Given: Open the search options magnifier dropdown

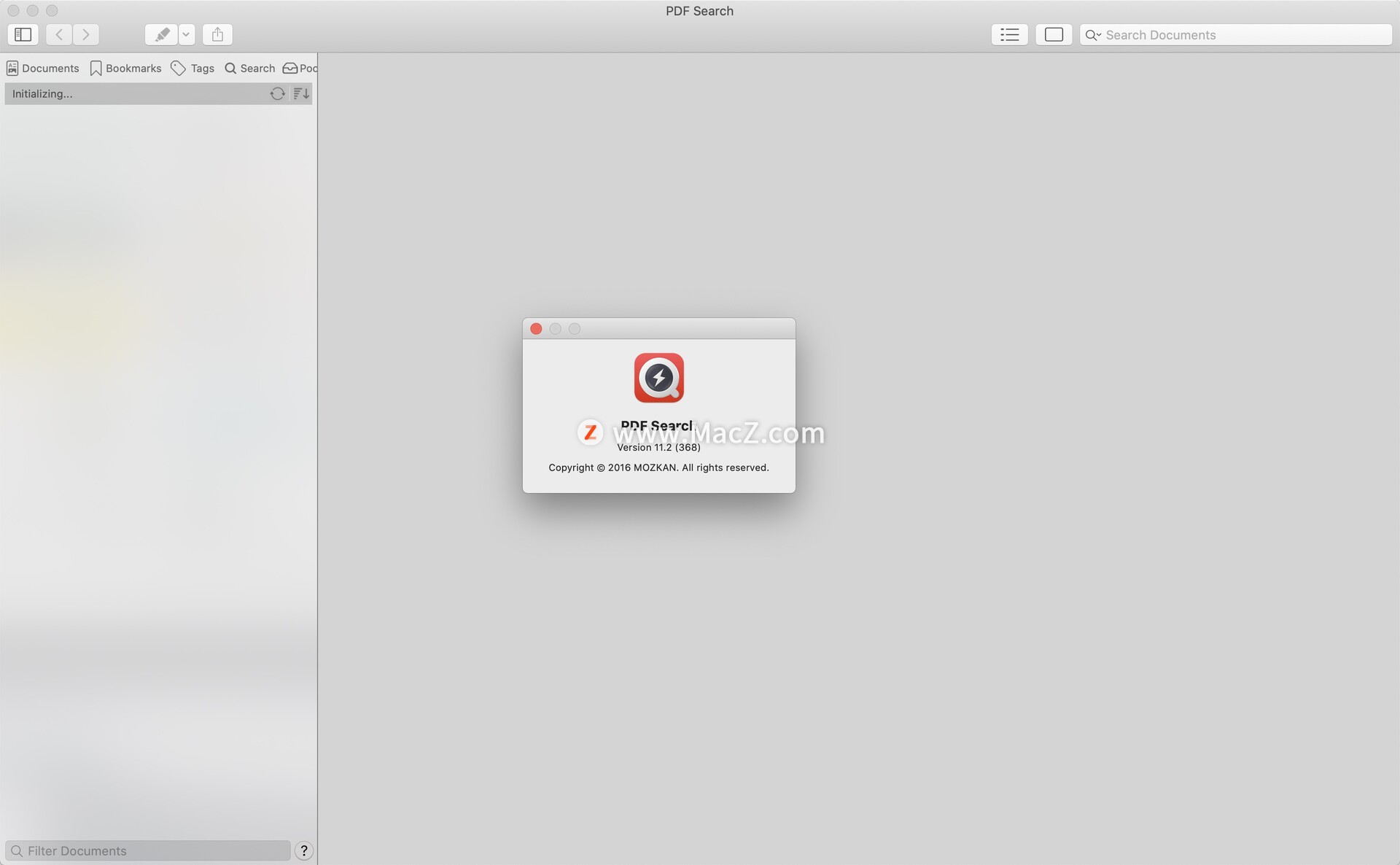Looking at the screenshot, I should pos(1093,35).
